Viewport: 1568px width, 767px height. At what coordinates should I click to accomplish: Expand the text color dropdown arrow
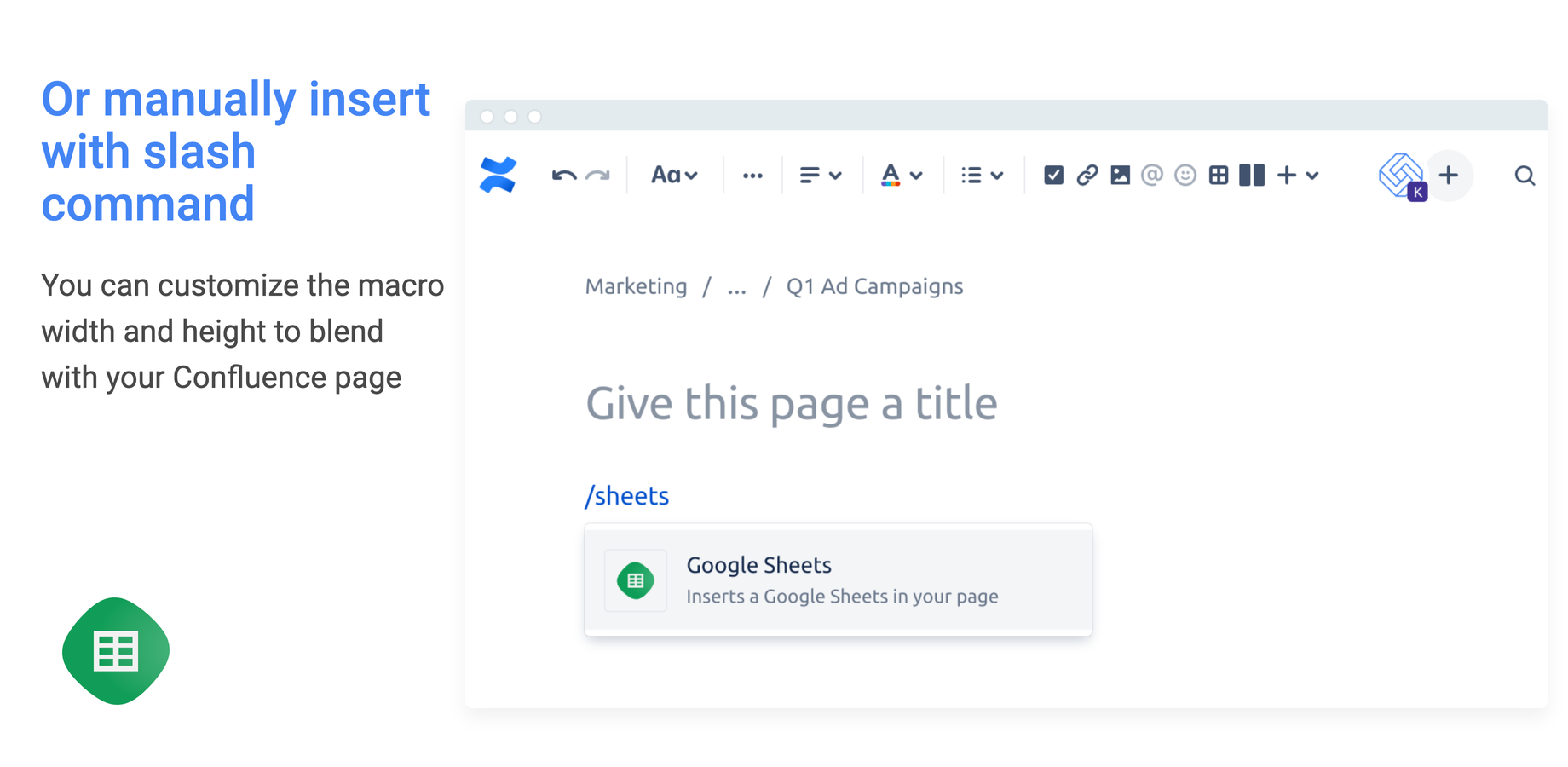916,176
